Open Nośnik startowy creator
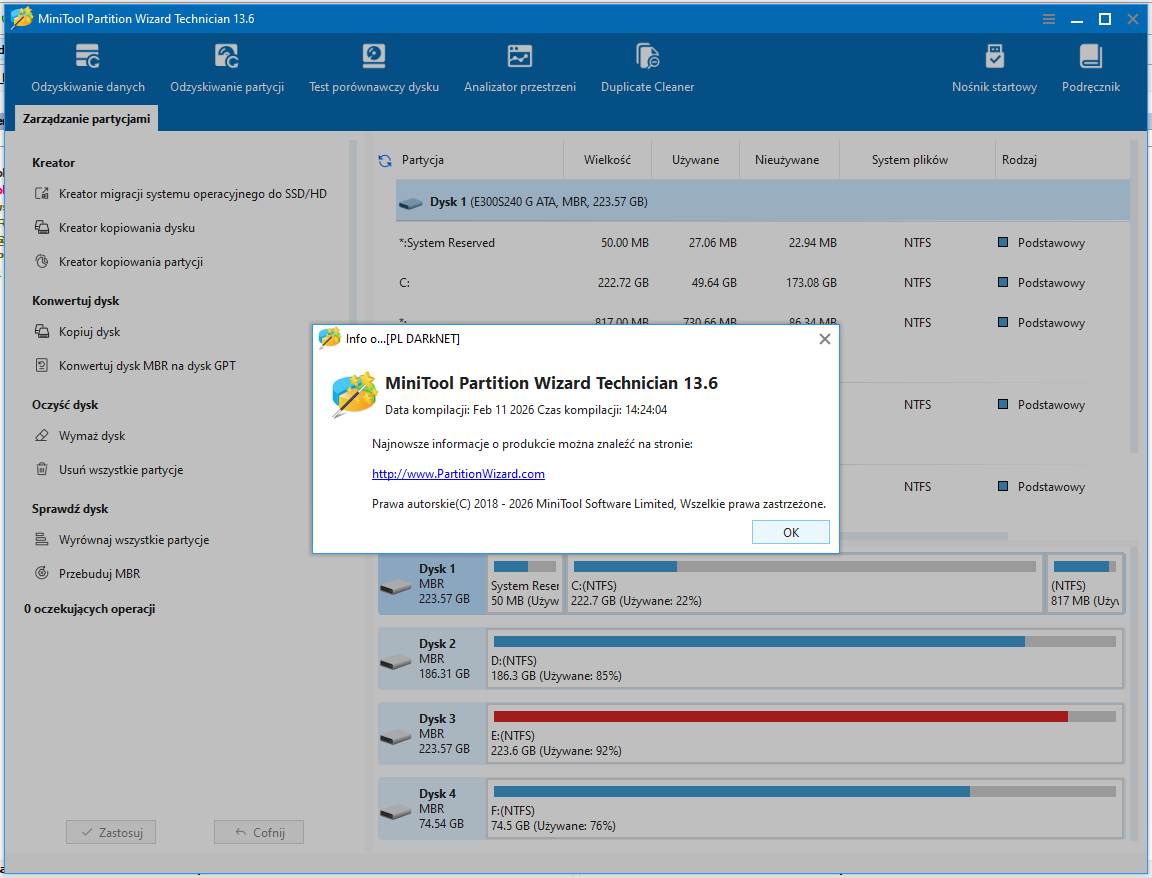Image resolution: width=1152 pixels, height=878 pixels. pyautogui.click(x=994, y=68)
